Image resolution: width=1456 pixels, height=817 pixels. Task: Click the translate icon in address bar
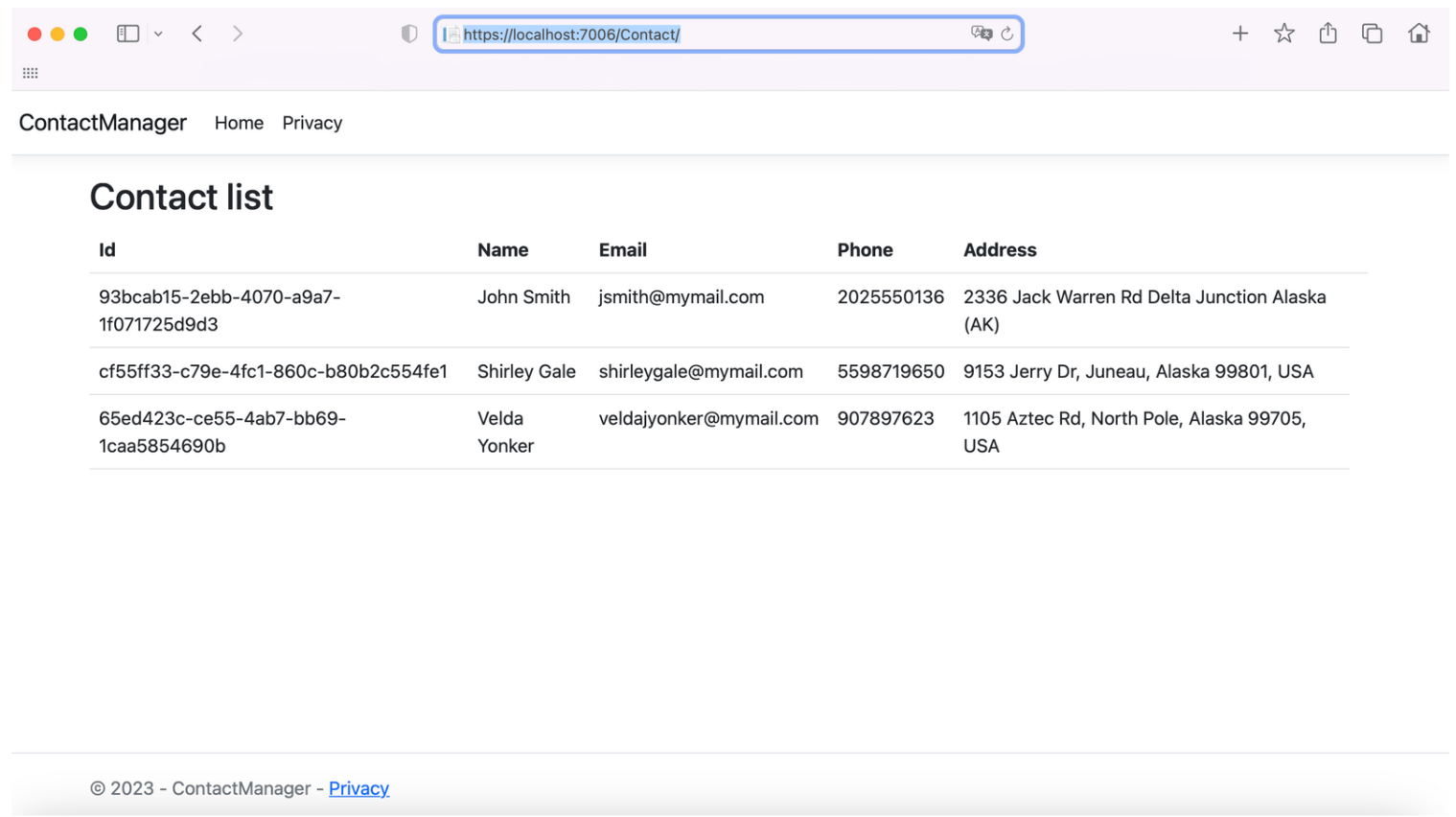pos(981,34)
